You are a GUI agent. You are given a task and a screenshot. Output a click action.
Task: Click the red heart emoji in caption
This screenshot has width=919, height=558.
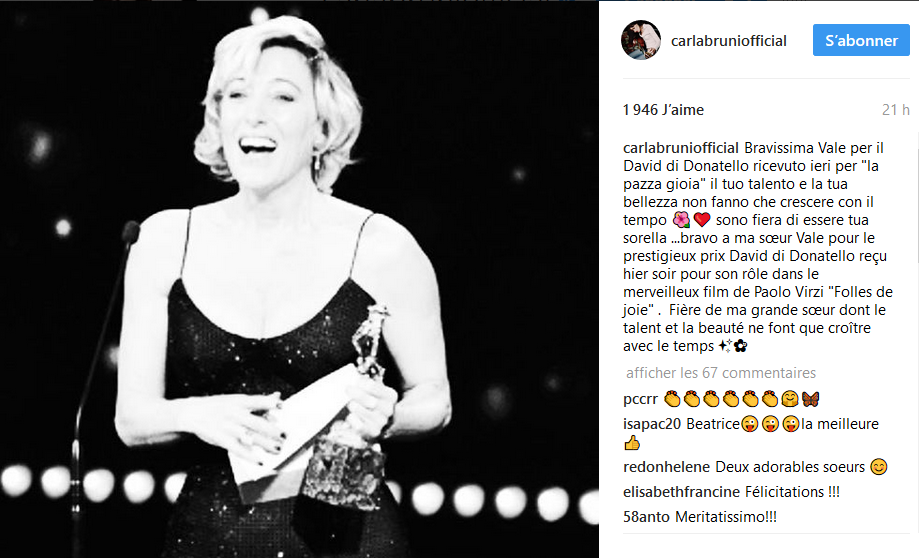(x=702, y=220)
